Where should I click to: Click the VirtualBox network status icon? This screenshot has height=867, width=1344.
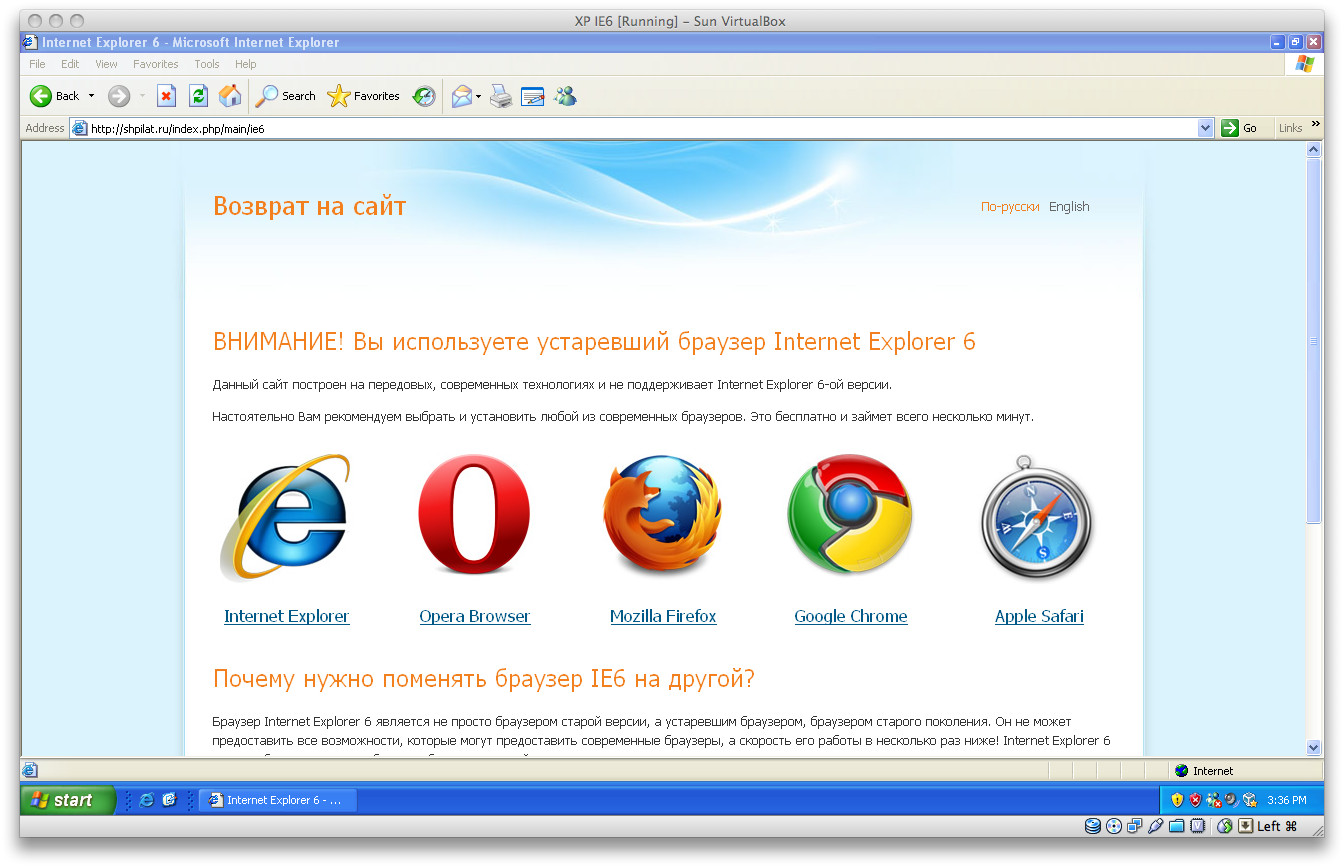point(1134,826)
